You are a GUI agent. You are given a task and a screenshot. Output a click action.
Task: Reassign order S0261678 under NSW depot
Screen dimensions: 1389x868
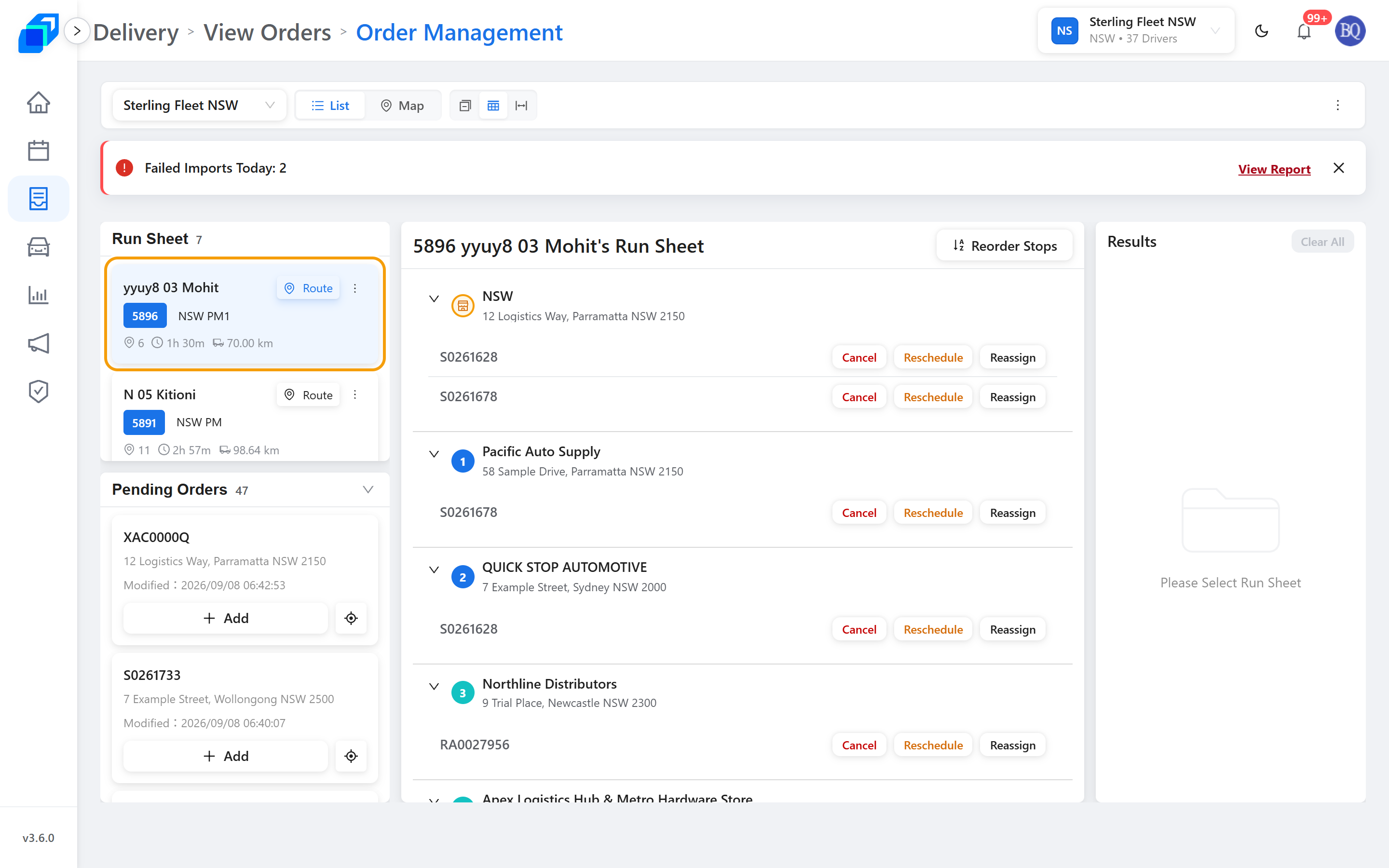[x=1012, y=397]
